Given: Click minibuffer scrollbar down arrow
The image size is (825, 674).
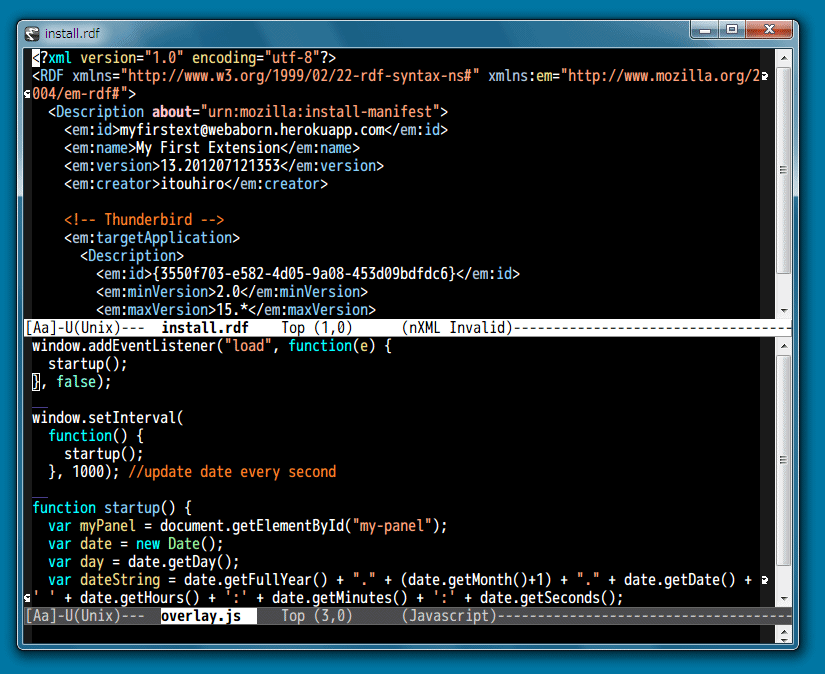Looking at the screenshot, I should coord(784,640).
